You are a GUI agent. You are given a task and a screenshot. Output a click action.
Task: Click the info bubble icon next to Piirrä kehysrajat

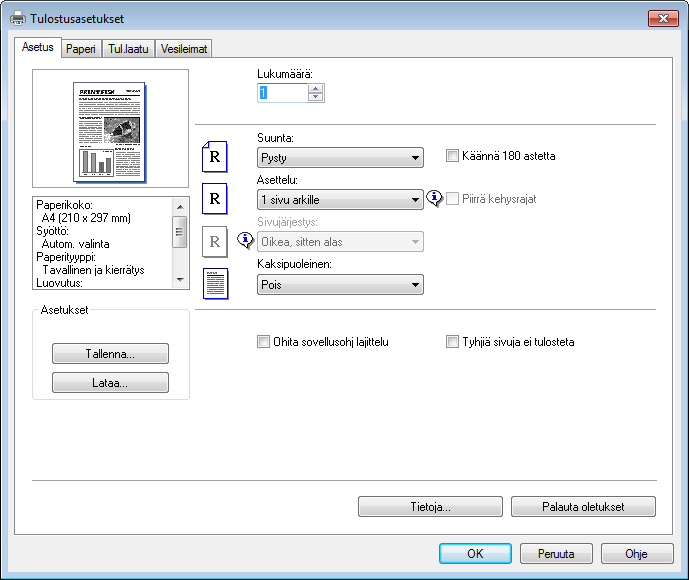click(x=434, y=198)
